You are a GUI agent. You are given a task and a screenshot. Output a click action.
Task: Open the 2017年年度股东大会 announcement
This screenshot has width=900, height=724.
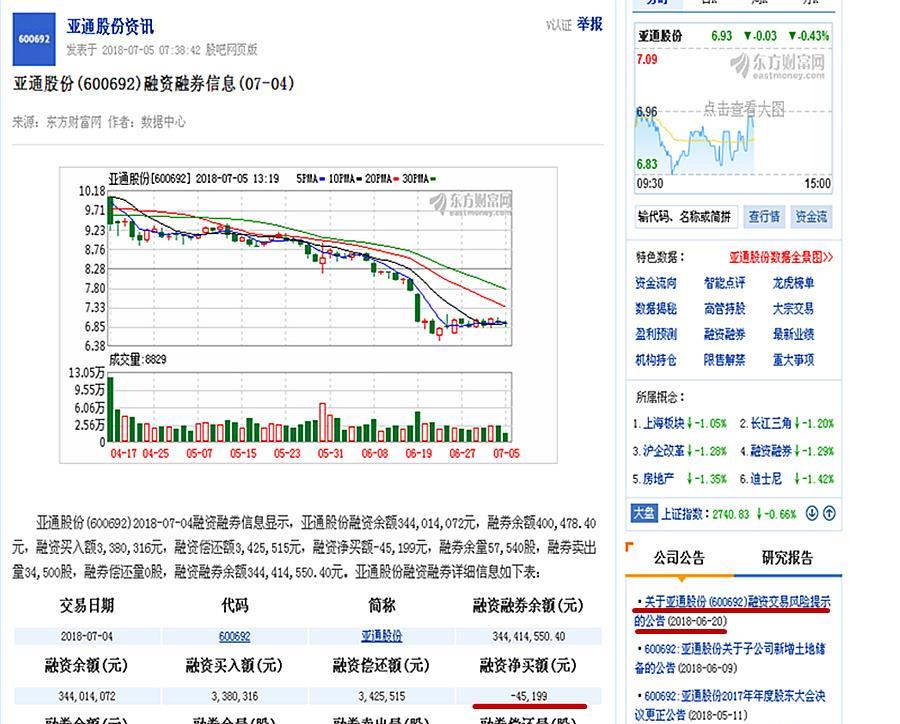[x=730, y=705]
